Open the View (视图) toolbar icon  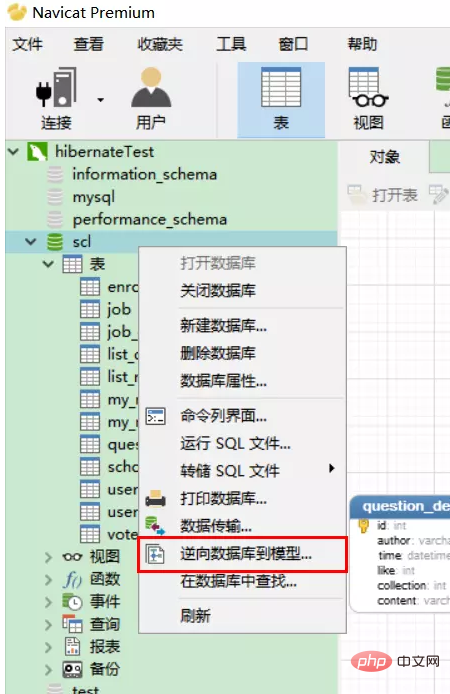(368, 87)
